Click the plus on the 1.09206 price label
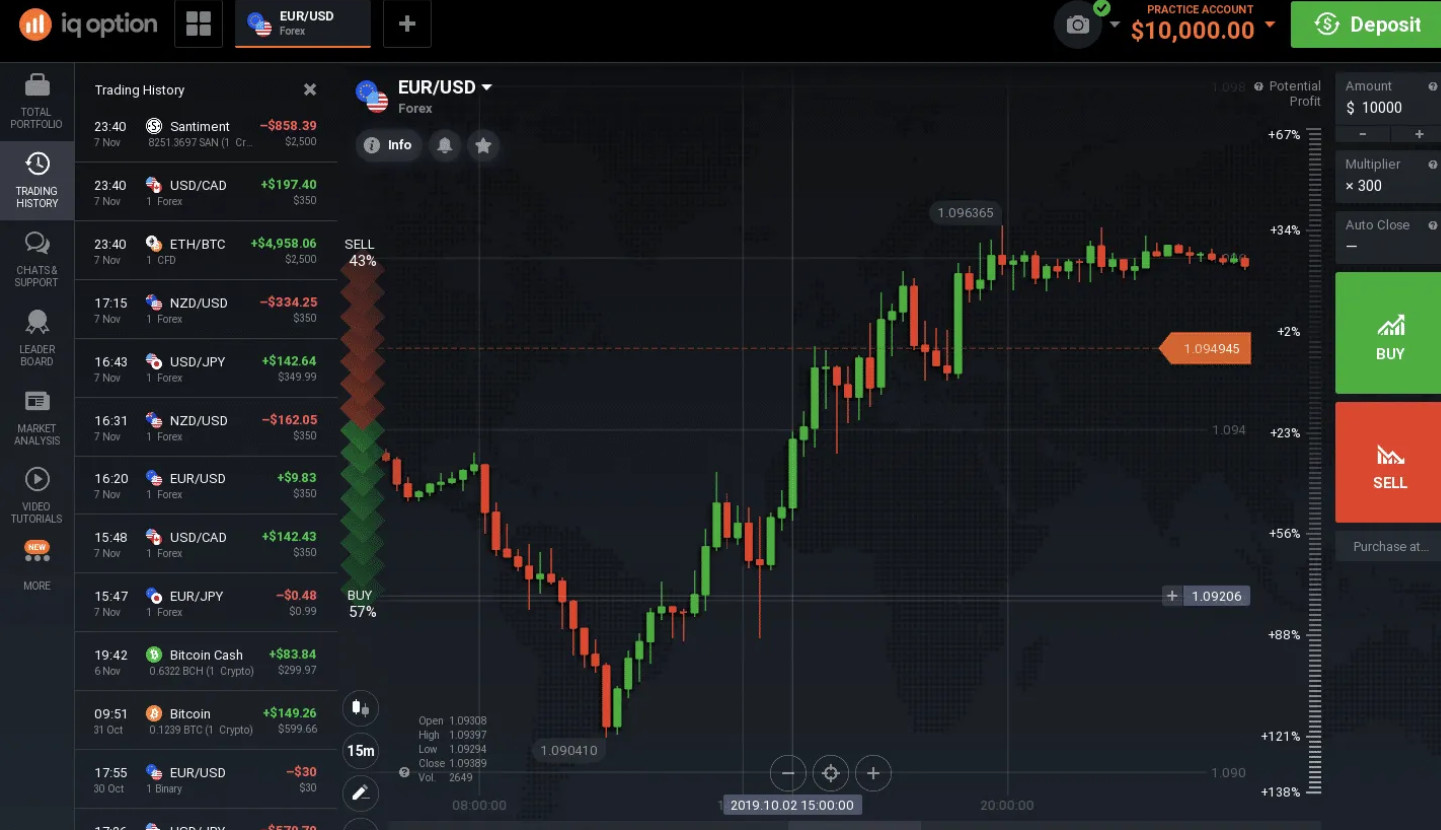This screenshot has width=1441, height=830. pyautogui.click(x=1172, y=596)
